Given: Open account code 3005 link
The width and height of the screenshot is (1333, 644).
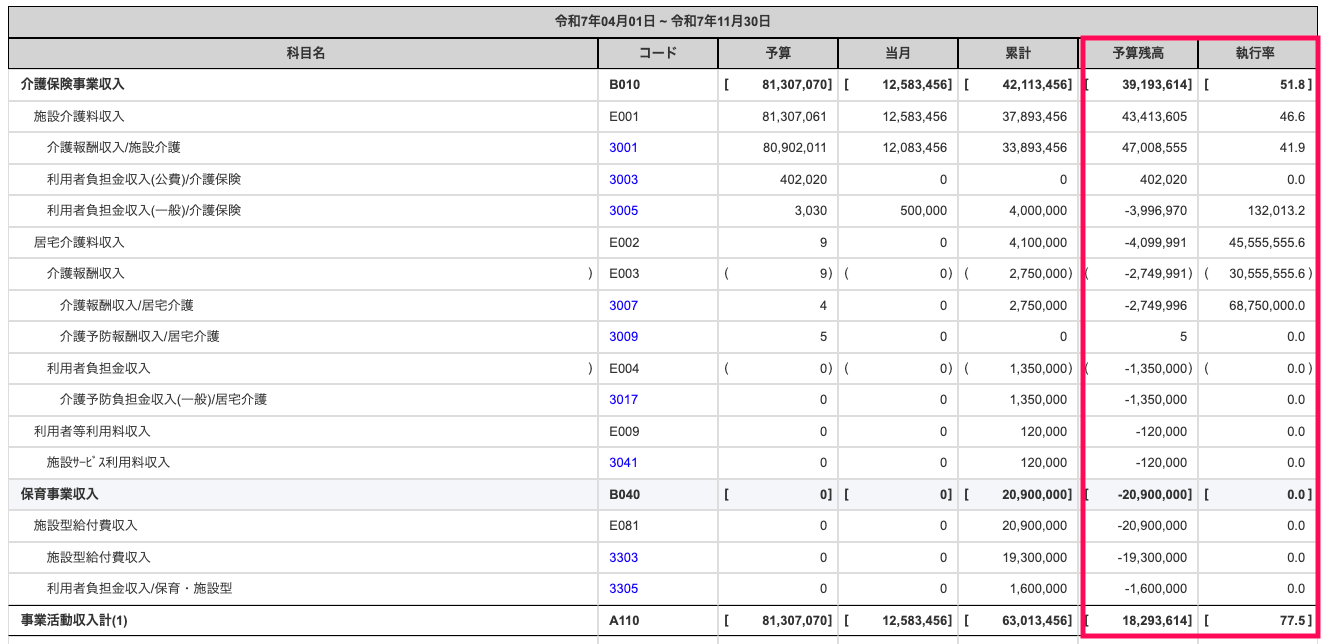Looking at the screenshot, I should (623, 211).
